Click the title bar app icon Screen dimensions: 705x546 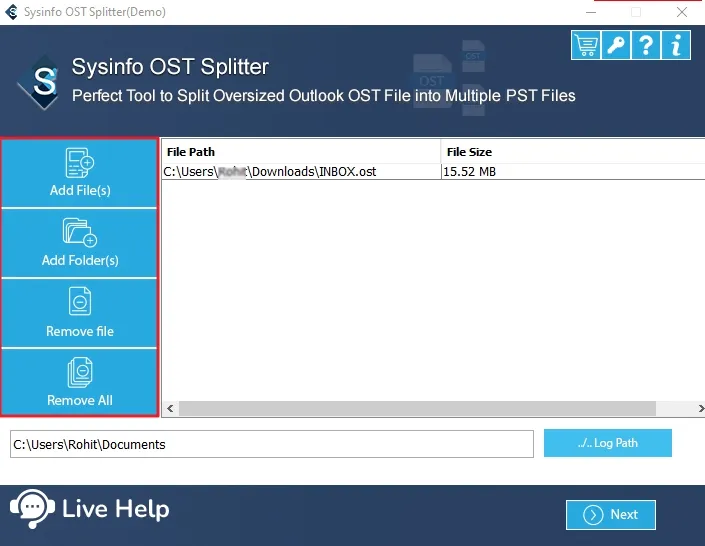(x=12, y=12)
